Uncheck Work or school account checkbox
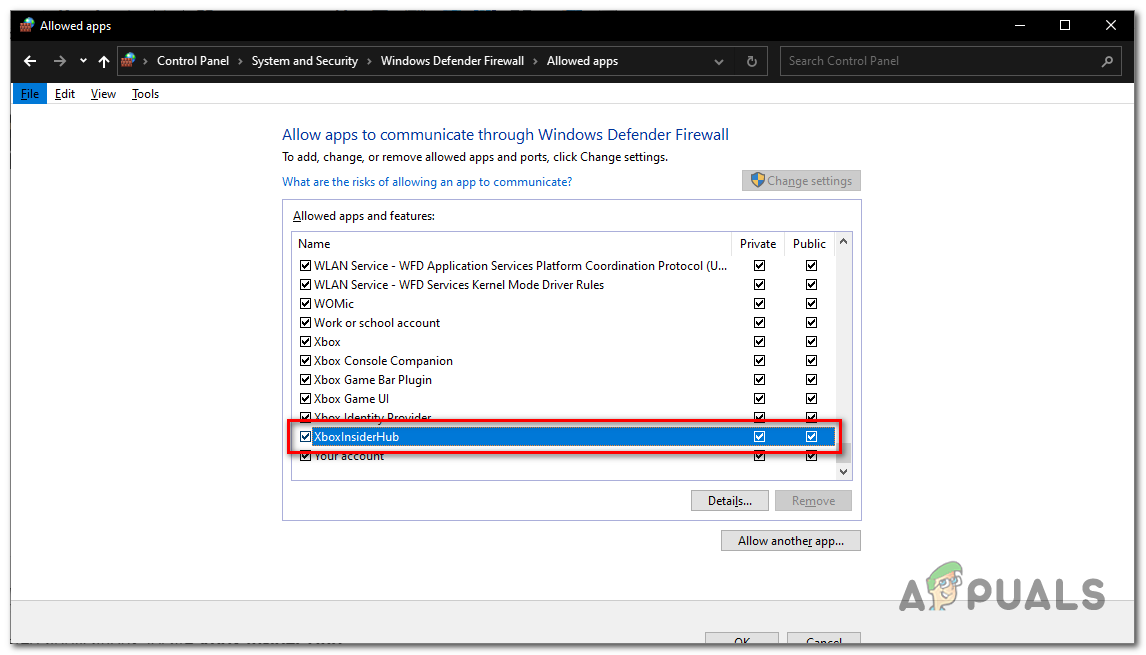 click(306, 322)
